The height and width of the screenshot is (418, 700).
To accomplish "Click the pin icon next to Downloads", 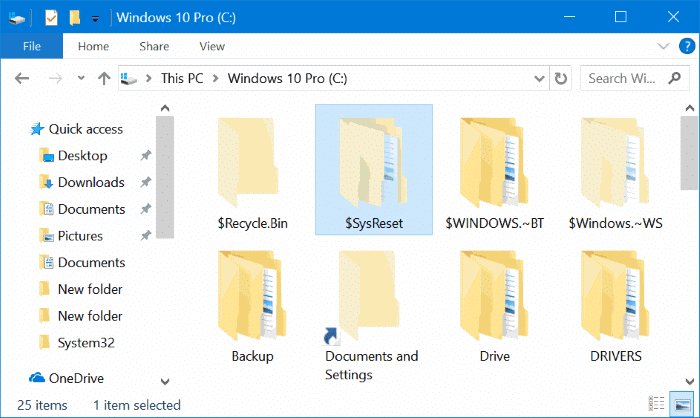I will click(x=146, y=182).
